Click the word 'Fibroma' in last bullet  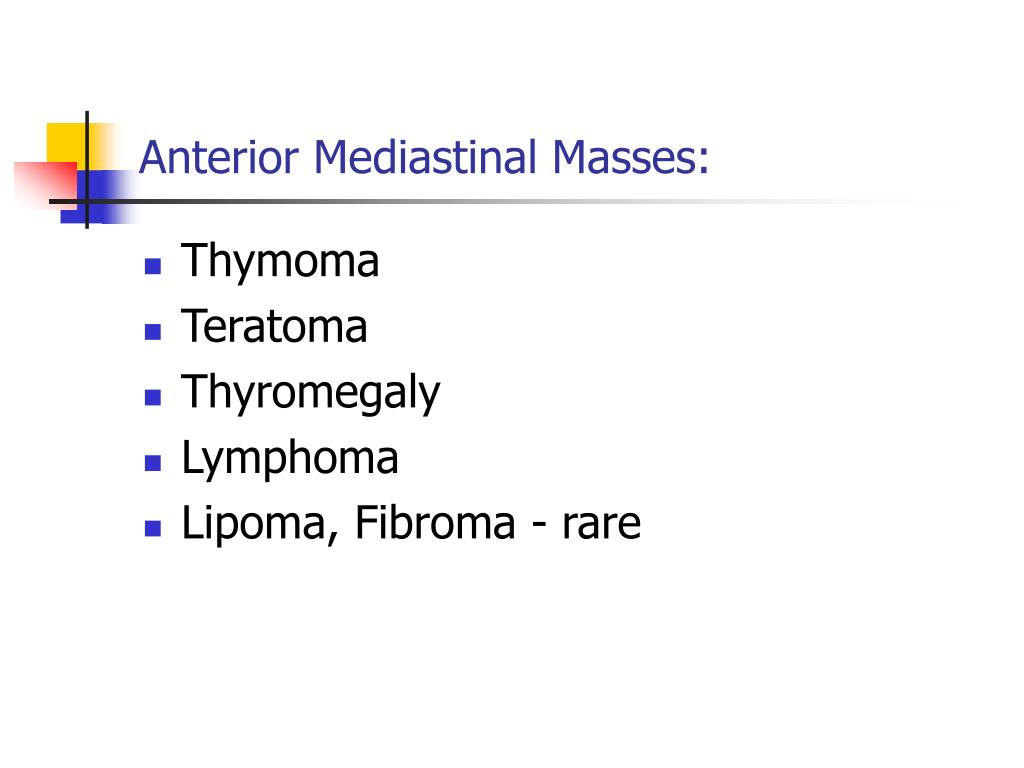pos(435,522)
